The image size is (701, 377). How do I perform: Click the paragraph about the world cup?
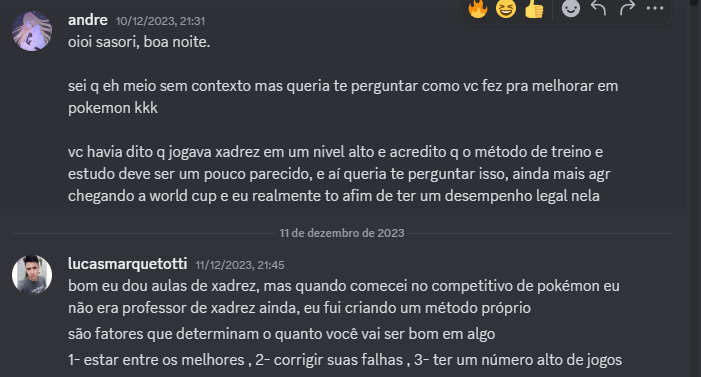tap(339, 174)
